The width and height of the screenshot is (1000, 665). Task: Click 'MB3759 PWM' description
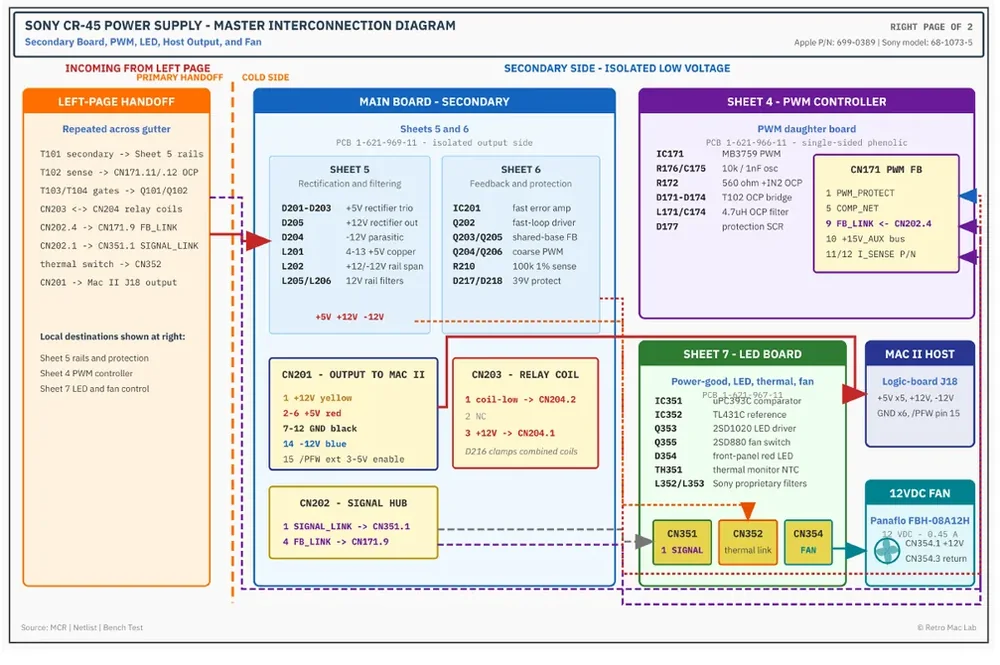click(751, 154)
